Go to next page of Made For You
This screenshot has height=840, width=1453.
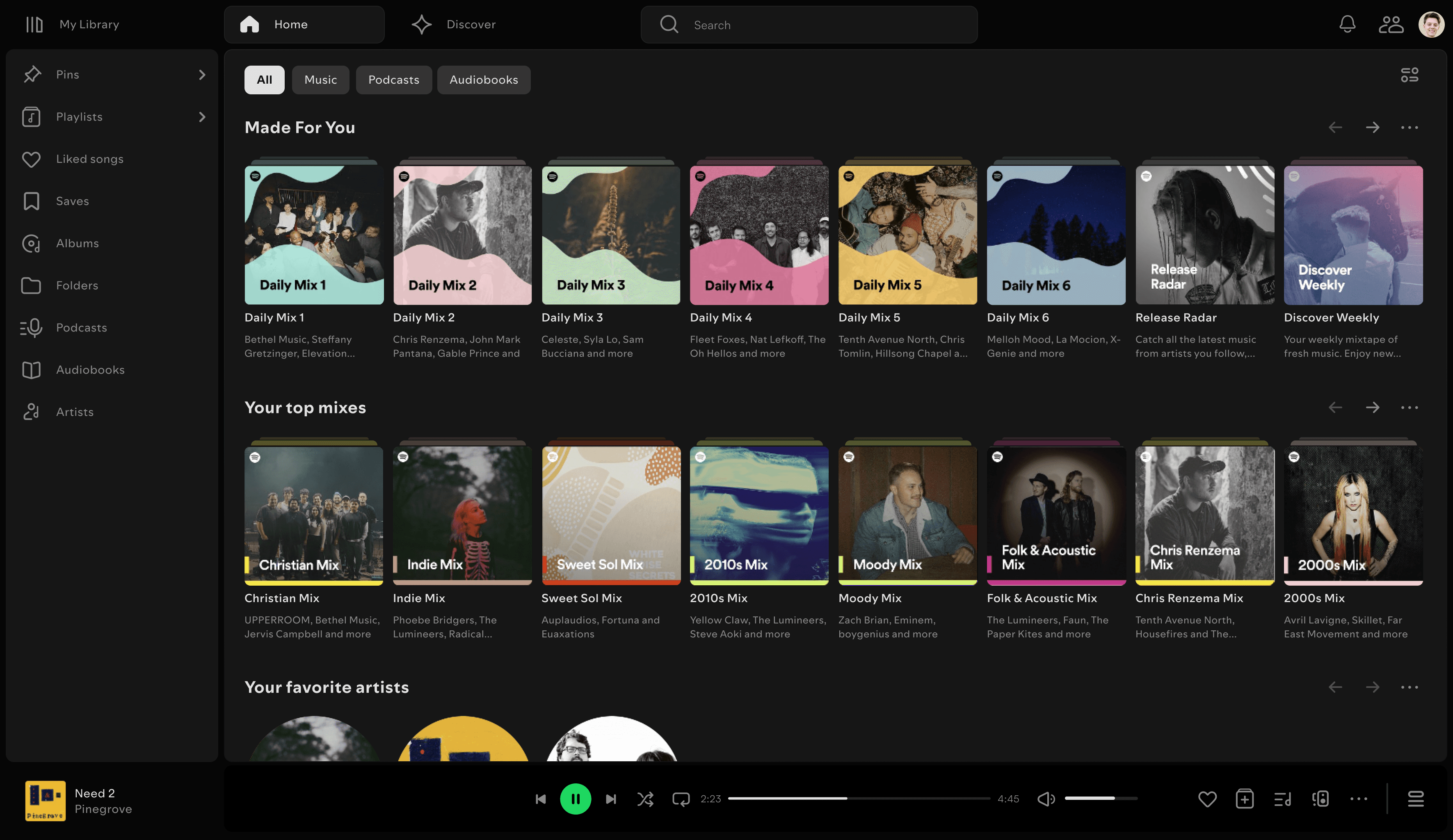click(1372, 128)
